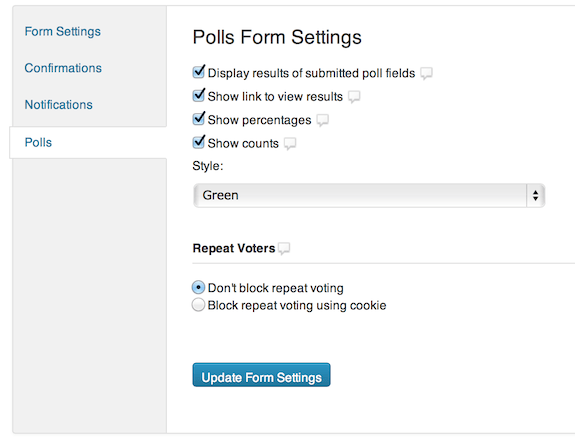Go to the Form Settings tab
The width and height of the screenshot is (575, 445).
(x=63, y=32)
